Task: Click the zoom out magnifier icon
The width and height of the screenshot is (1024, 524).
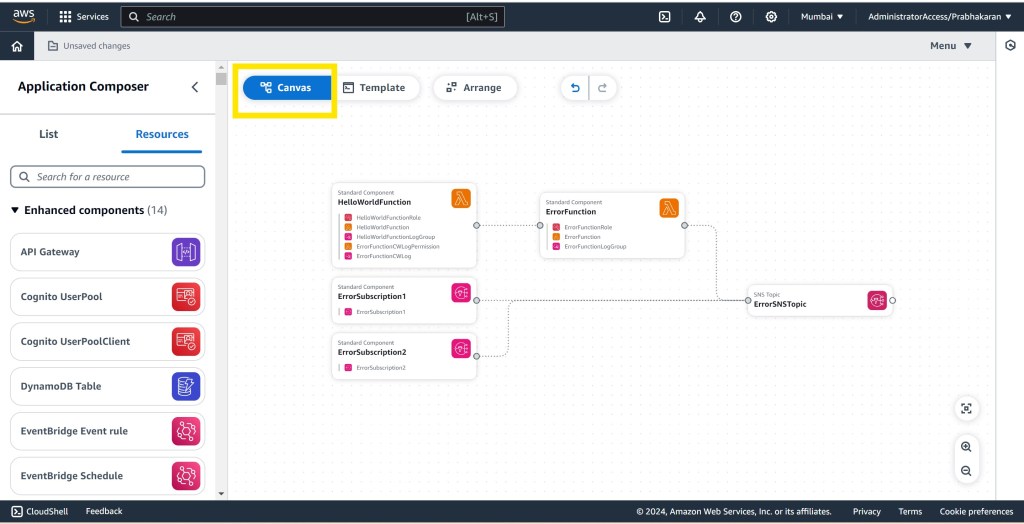Action: click(965, 471)
